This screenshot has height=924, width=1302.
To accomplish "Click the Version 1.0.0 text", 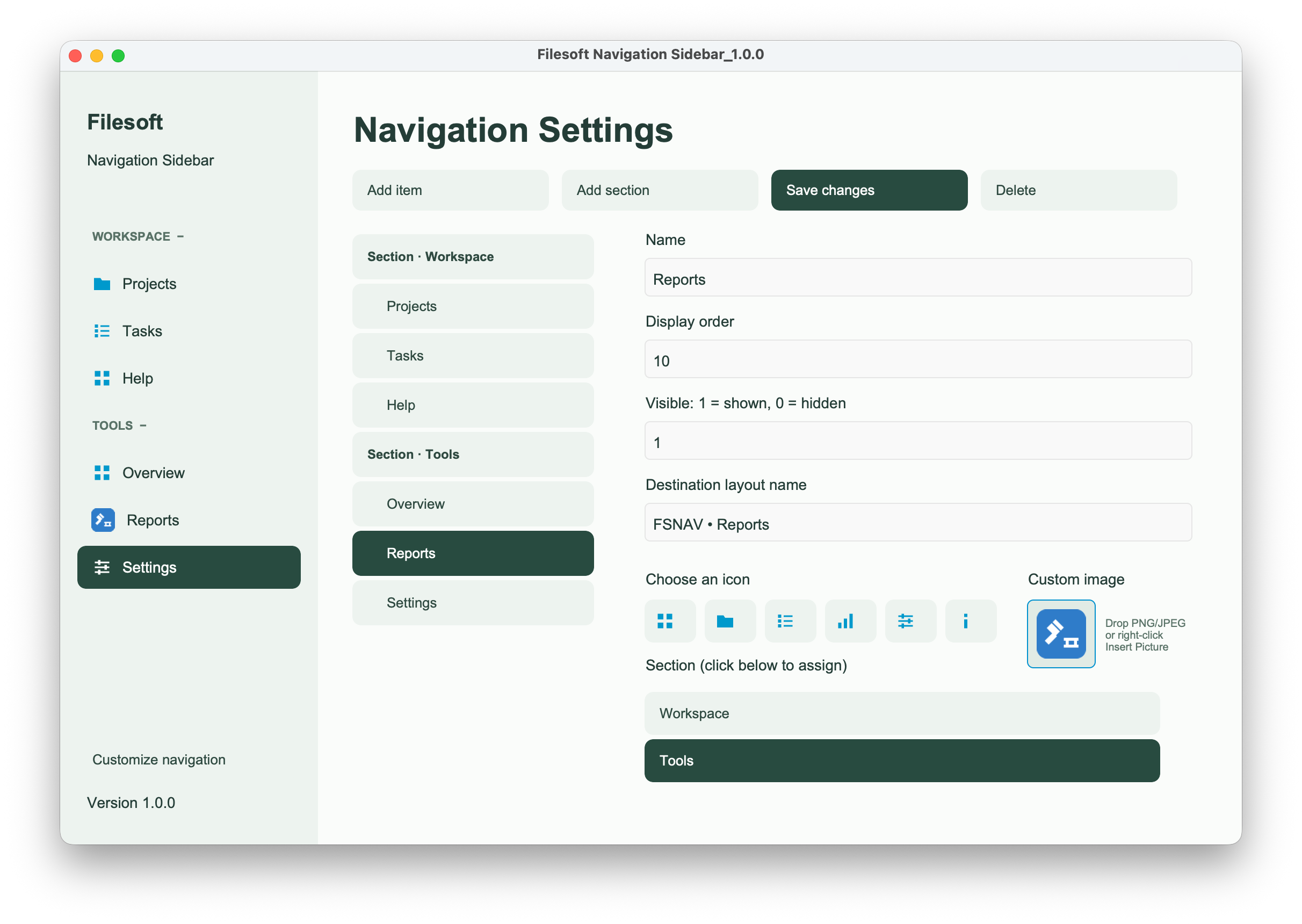I will [131, 803].
